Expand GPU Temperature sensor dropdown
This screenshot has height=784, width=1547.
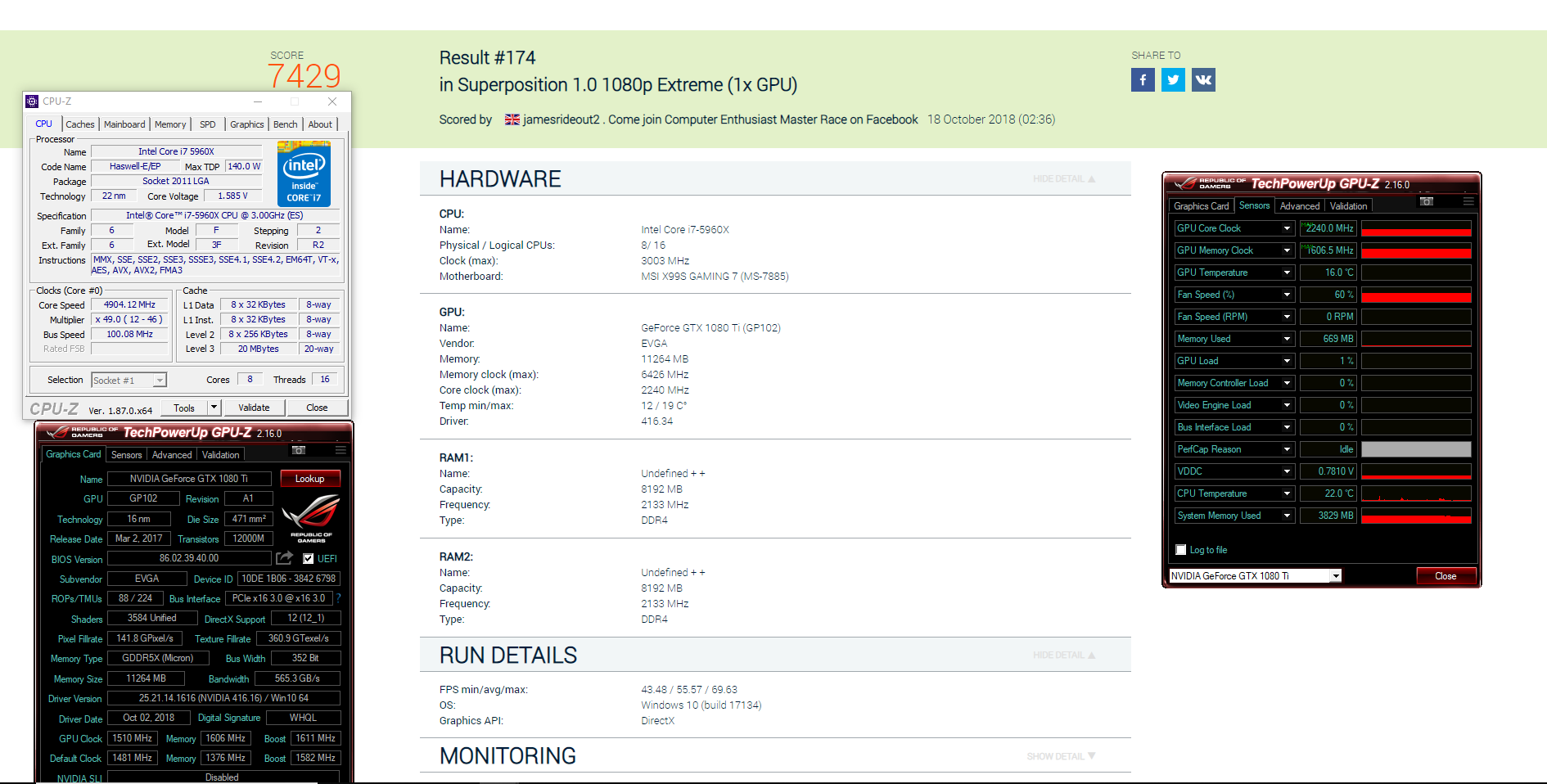point(1288,273)
